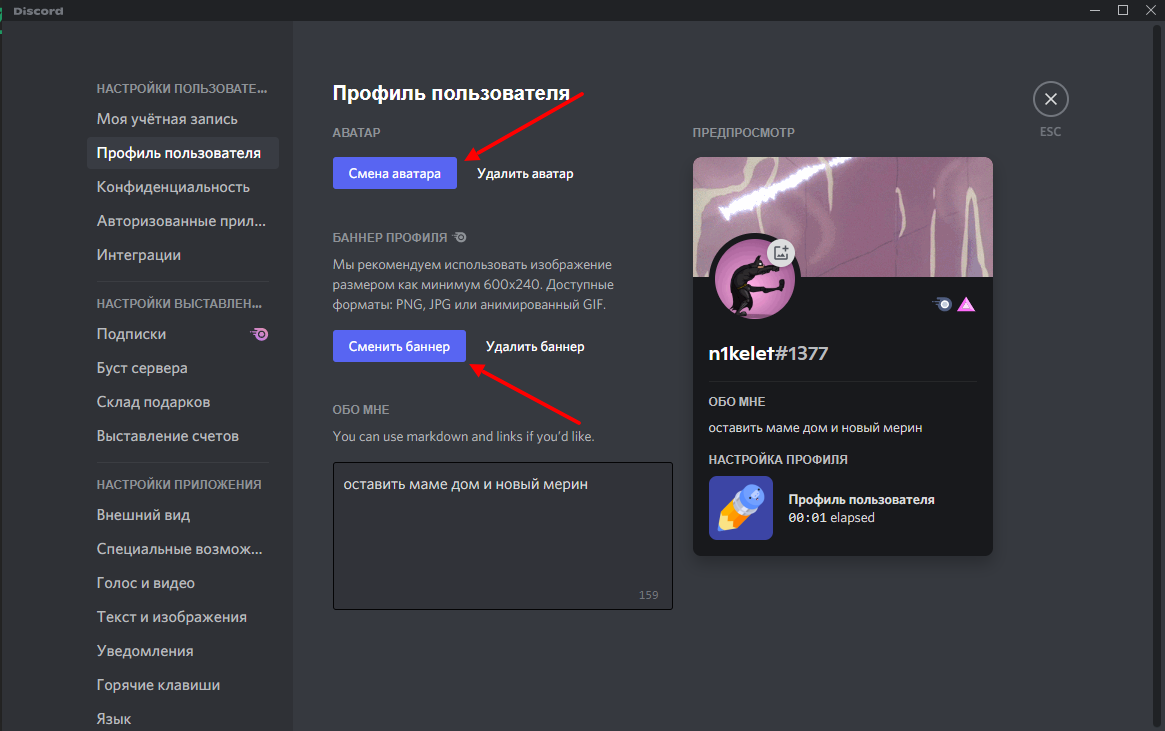Open Горячие клавиши settings
This screenshot has height=731, width=1165.
pyautogui.click(x=183, y=685)
